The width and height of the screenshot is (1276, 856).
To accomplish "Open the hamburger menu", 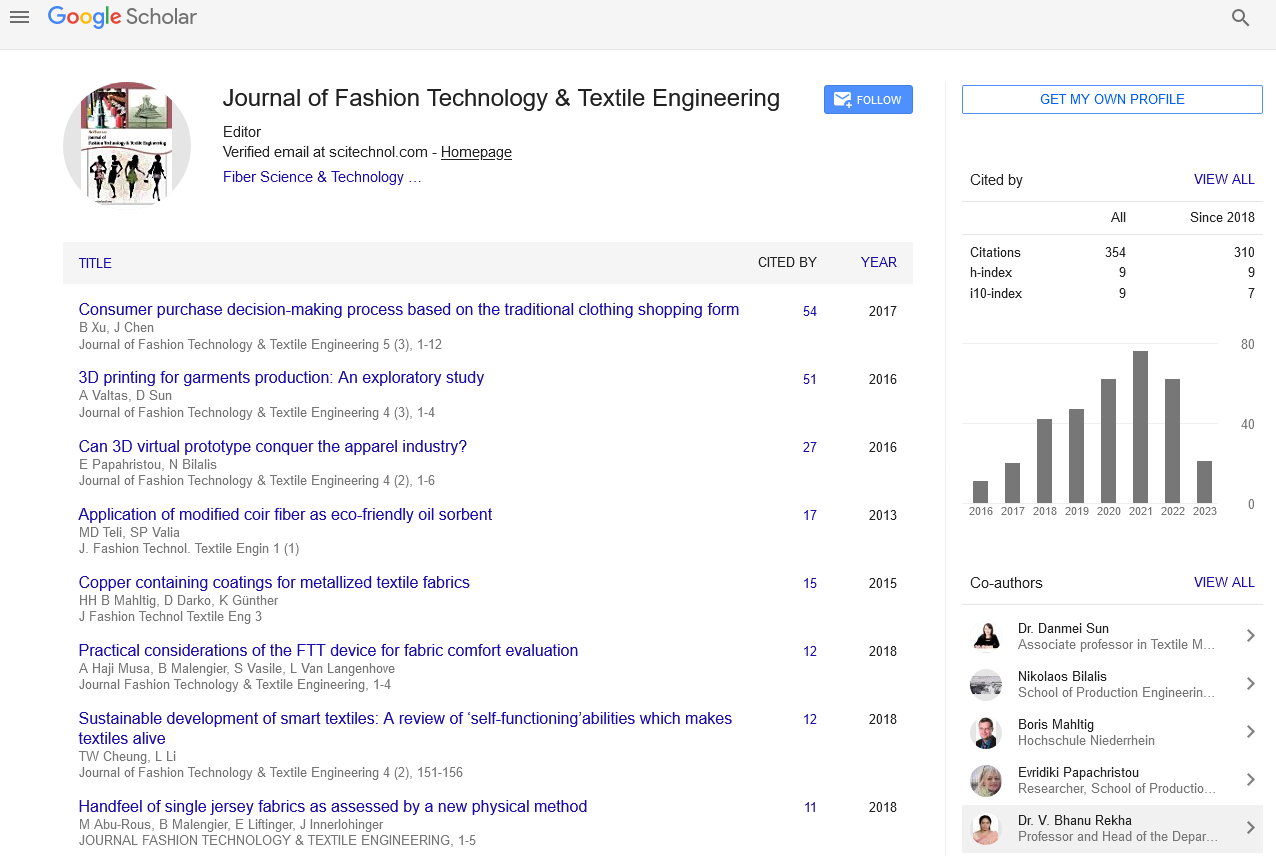I will 19,17.
